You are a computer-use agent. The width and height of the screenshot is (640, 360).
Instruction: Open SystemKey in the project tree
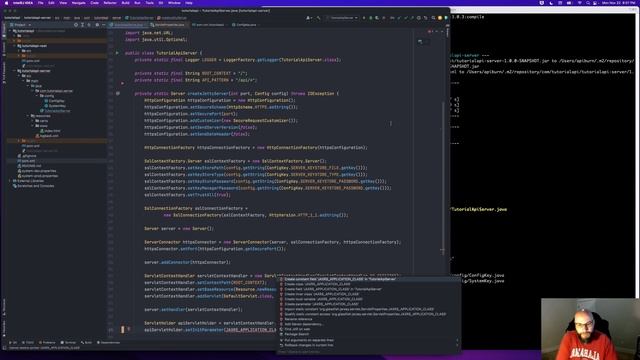[x=55, y=106]
